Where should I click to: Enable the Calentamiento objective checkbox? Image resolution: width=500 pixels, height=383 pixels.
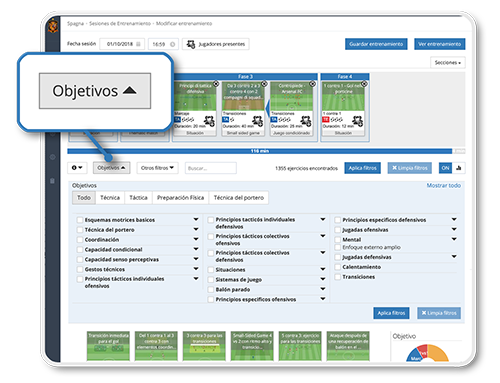point(338,267)
